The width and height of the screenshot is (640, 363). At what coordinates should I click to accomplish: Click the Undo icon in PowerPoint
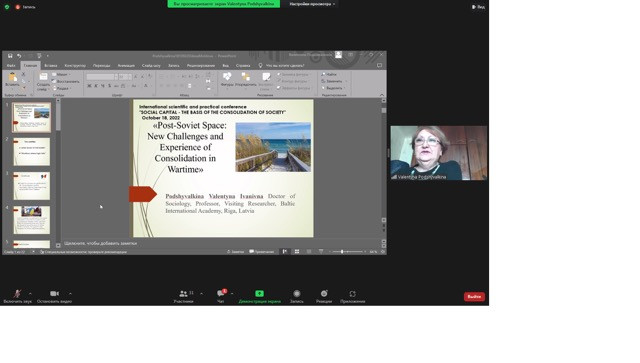19,56
